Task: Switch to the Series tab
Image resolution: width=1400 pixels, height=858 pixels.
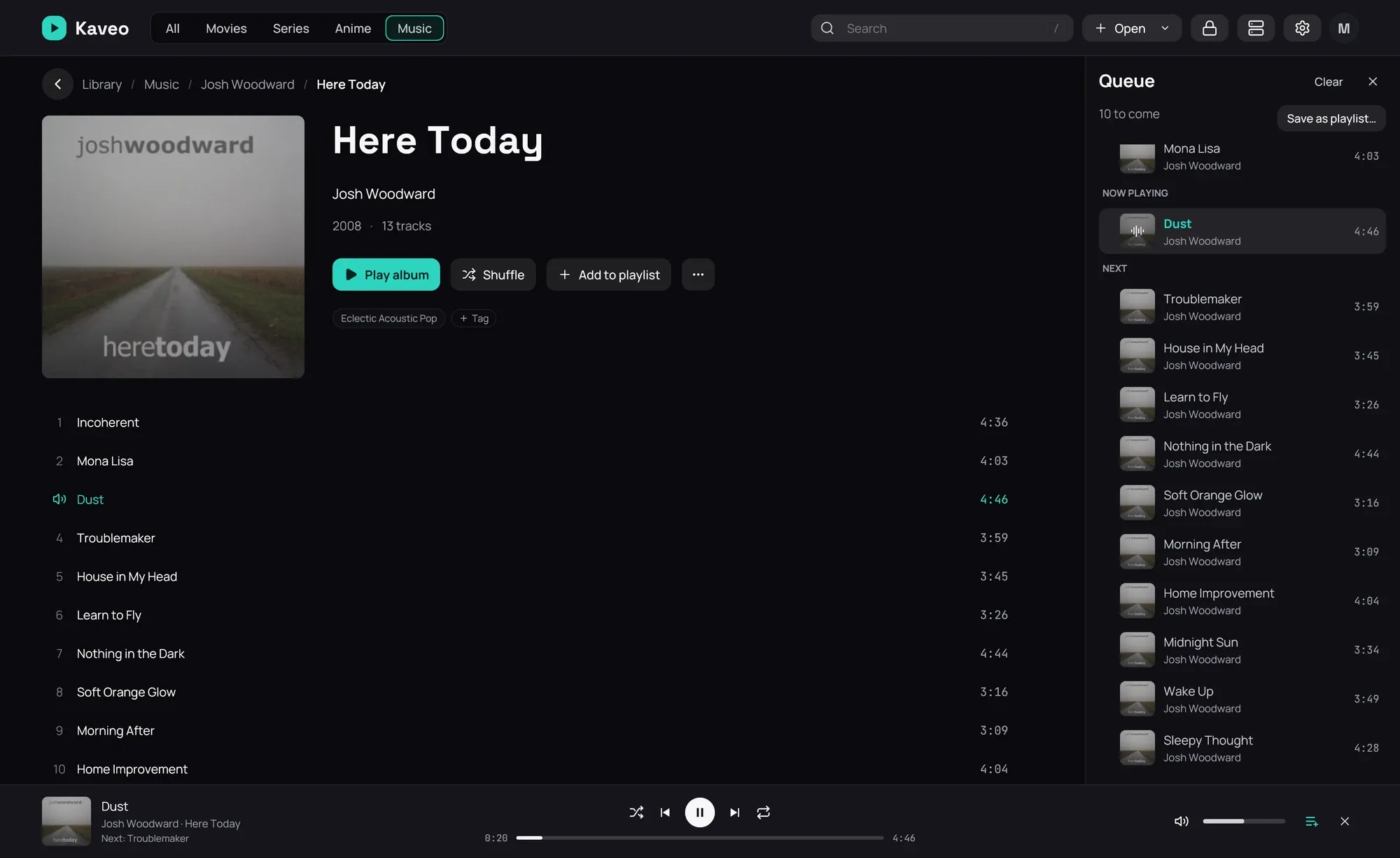Action: tap(290, 28)
